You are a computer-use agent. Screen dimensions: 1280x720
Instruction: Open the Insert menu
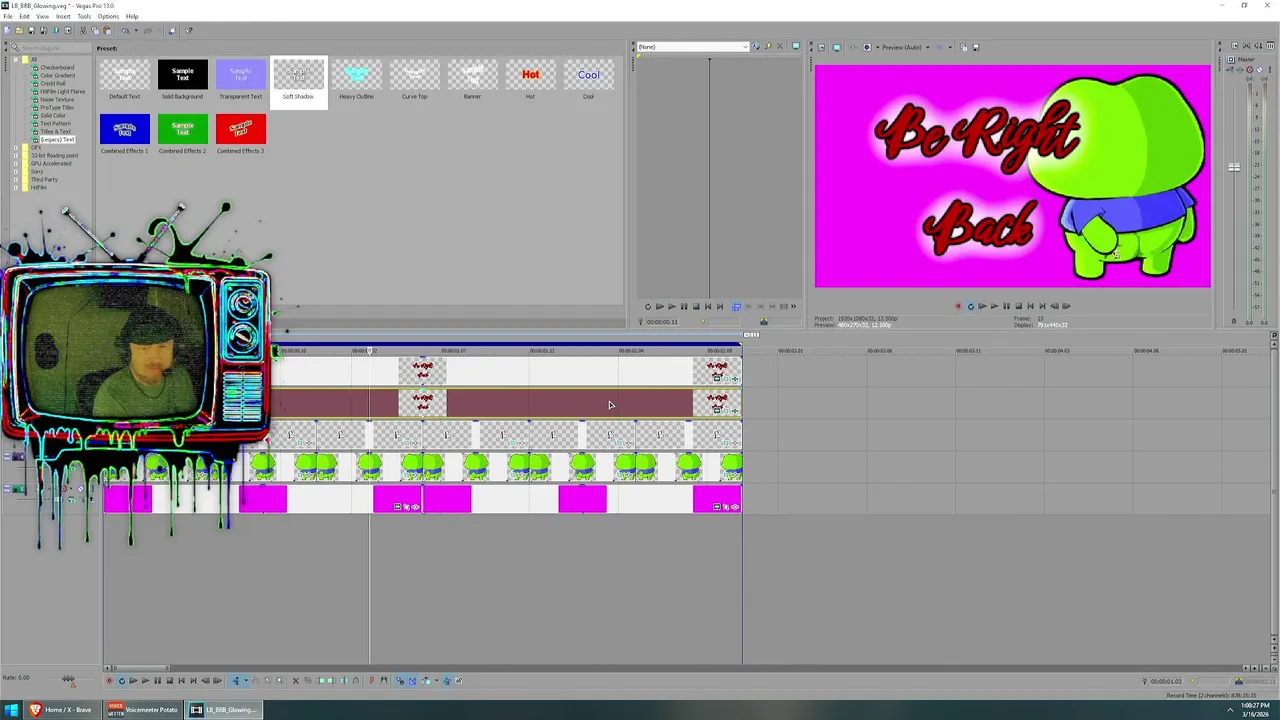(63, 16)
